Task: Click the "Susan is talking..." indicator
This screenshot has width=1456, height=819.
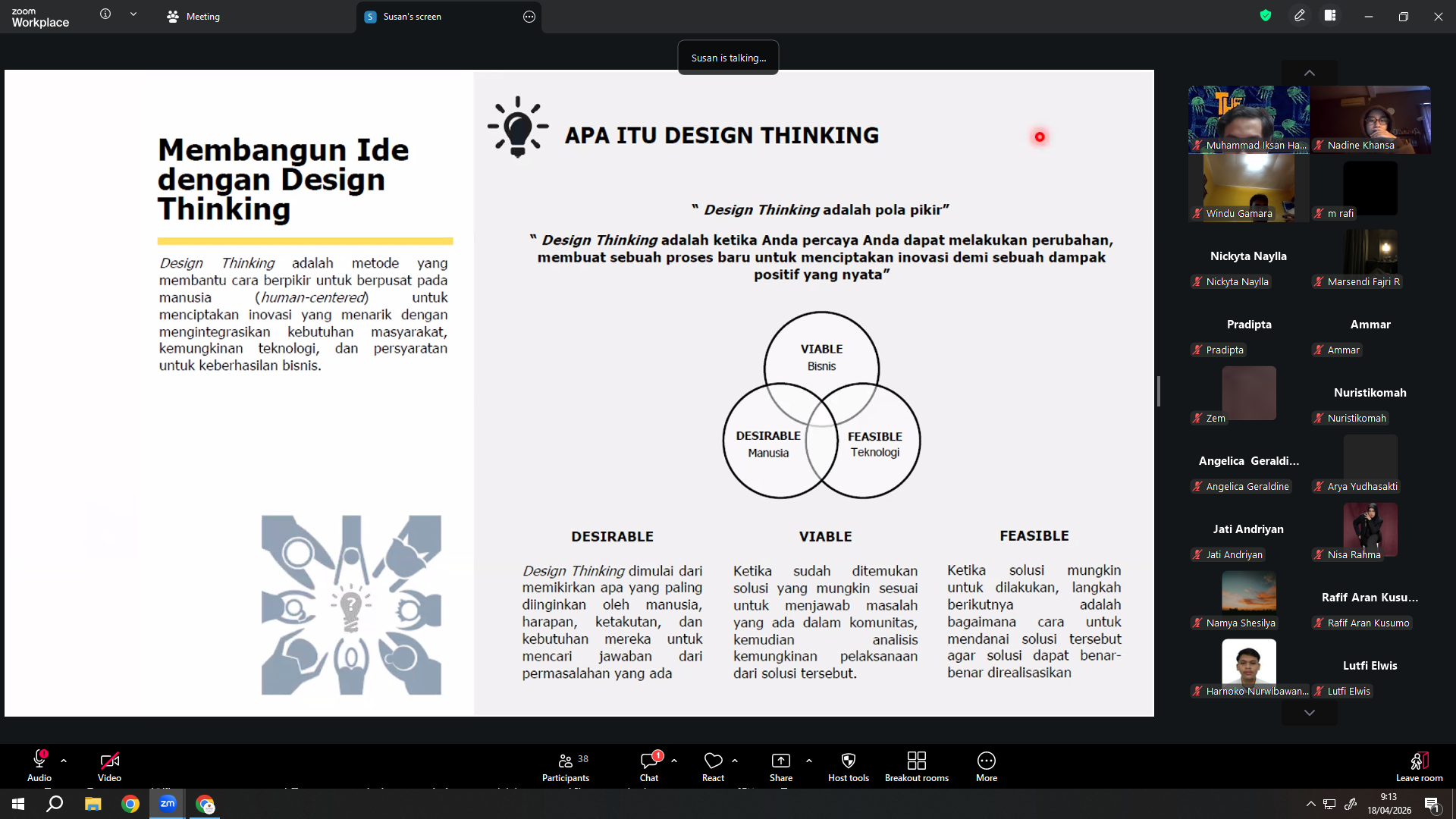Action: [728, 58]
